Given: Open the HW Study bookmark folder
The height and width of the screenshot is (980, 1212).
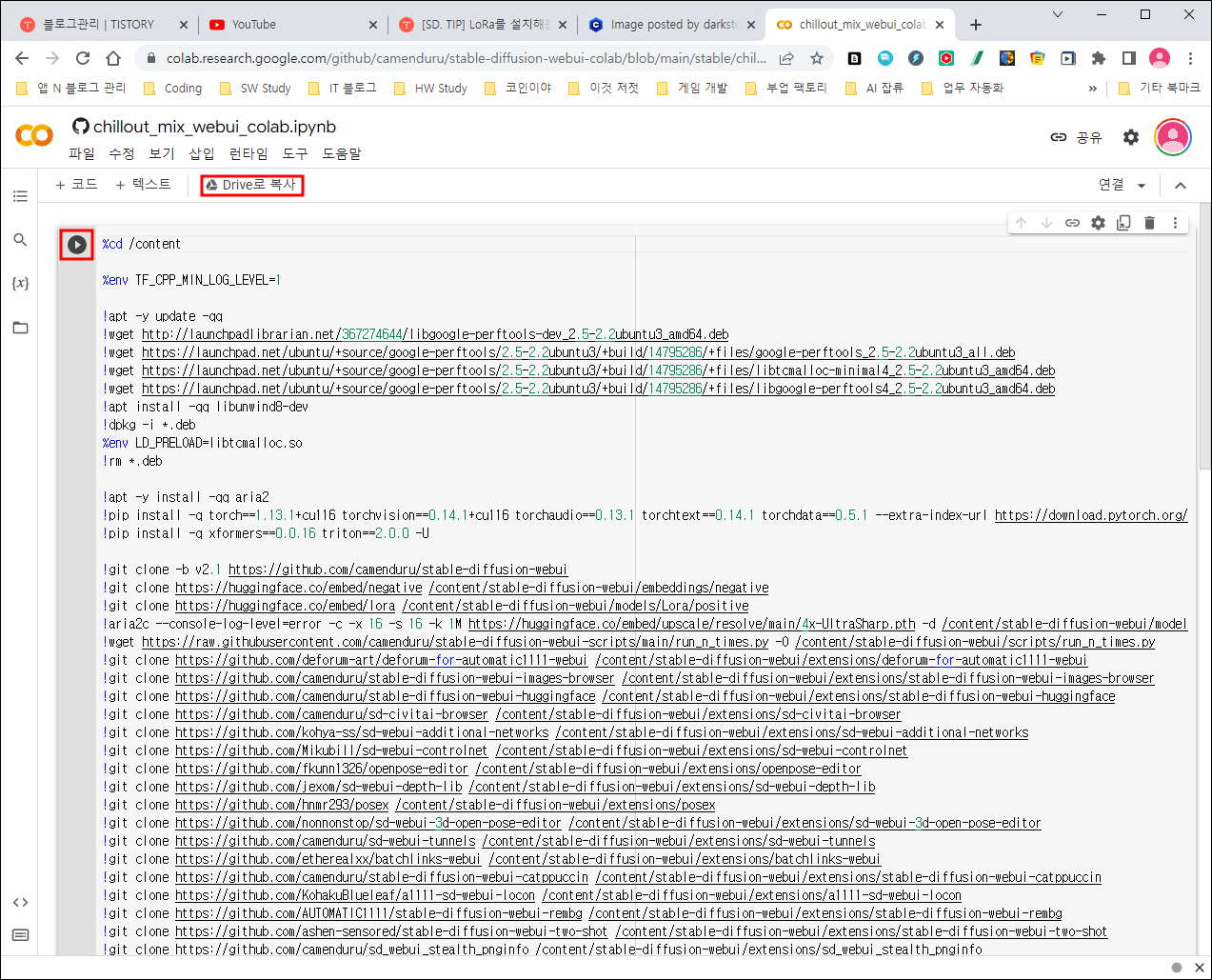Looking at the screenshot, I should 430,88.
